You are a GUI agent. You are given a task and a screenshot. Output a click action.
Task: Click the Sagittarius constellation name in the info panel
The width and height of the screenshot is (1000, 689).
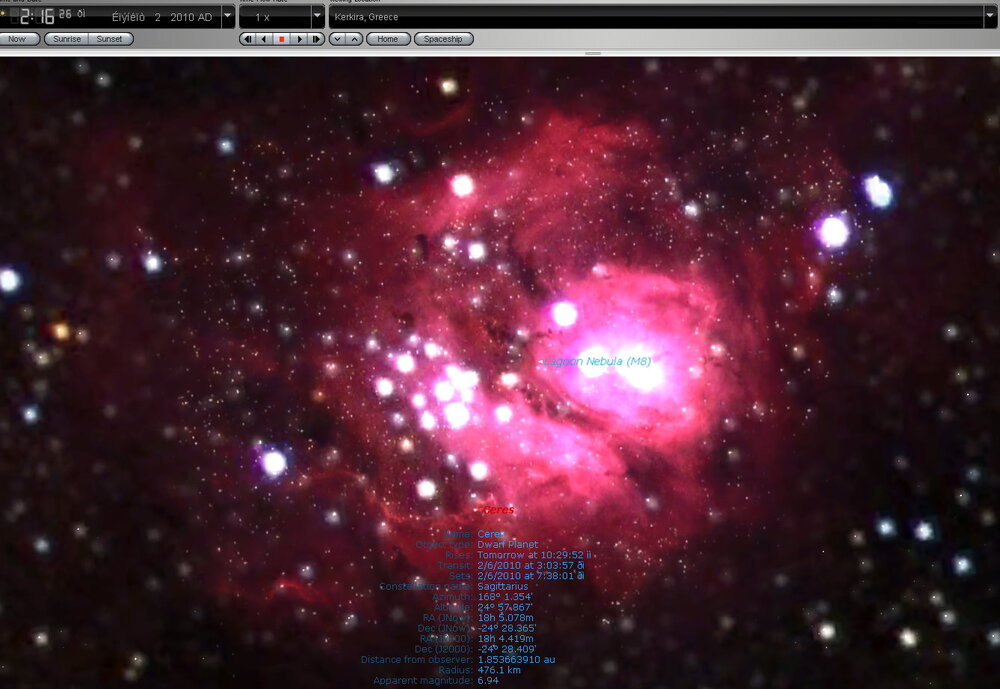pyautogui.click(x=501, y=585)
